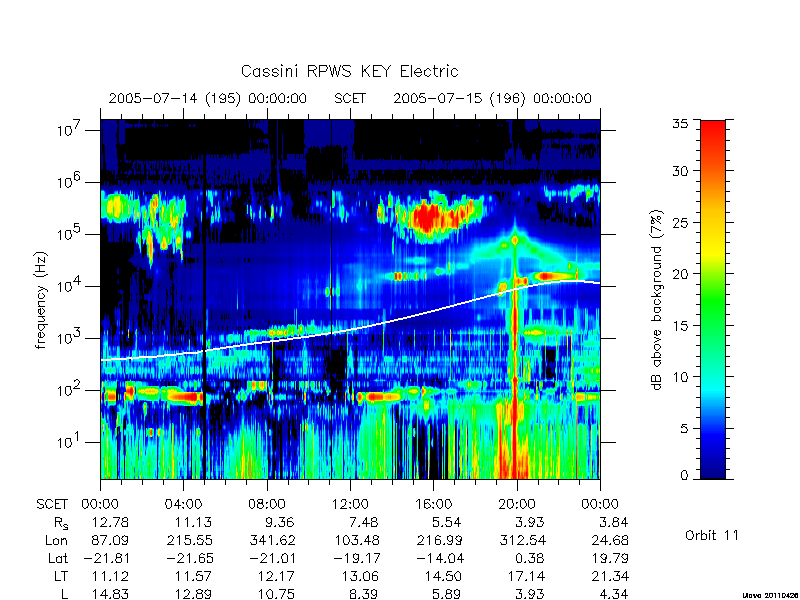Click the LT value 13.06
This screenshot has width=800, height=600.
coord(360,576)
